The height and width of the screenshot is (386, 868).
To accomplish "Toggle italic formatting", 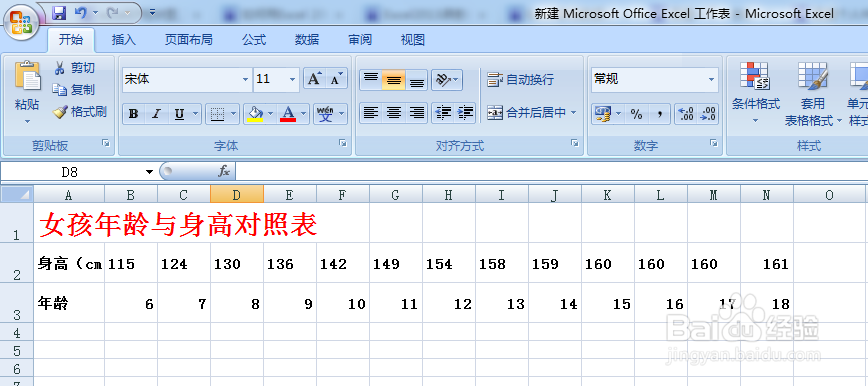I will pyautogui.click(x=156, y=114).
